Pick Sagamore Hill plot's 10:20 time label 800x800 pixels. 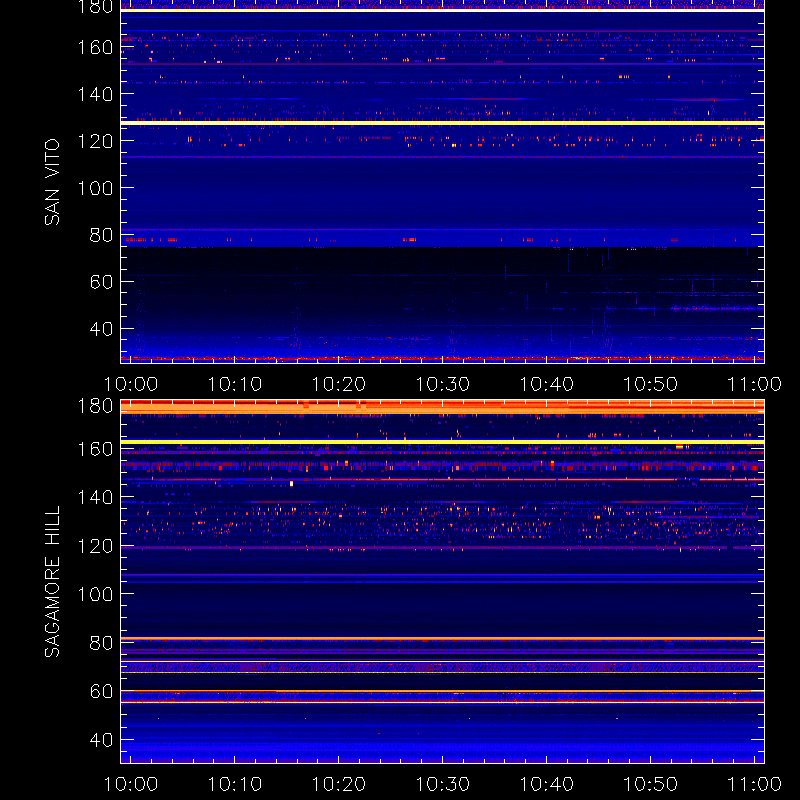coord(339,784)
